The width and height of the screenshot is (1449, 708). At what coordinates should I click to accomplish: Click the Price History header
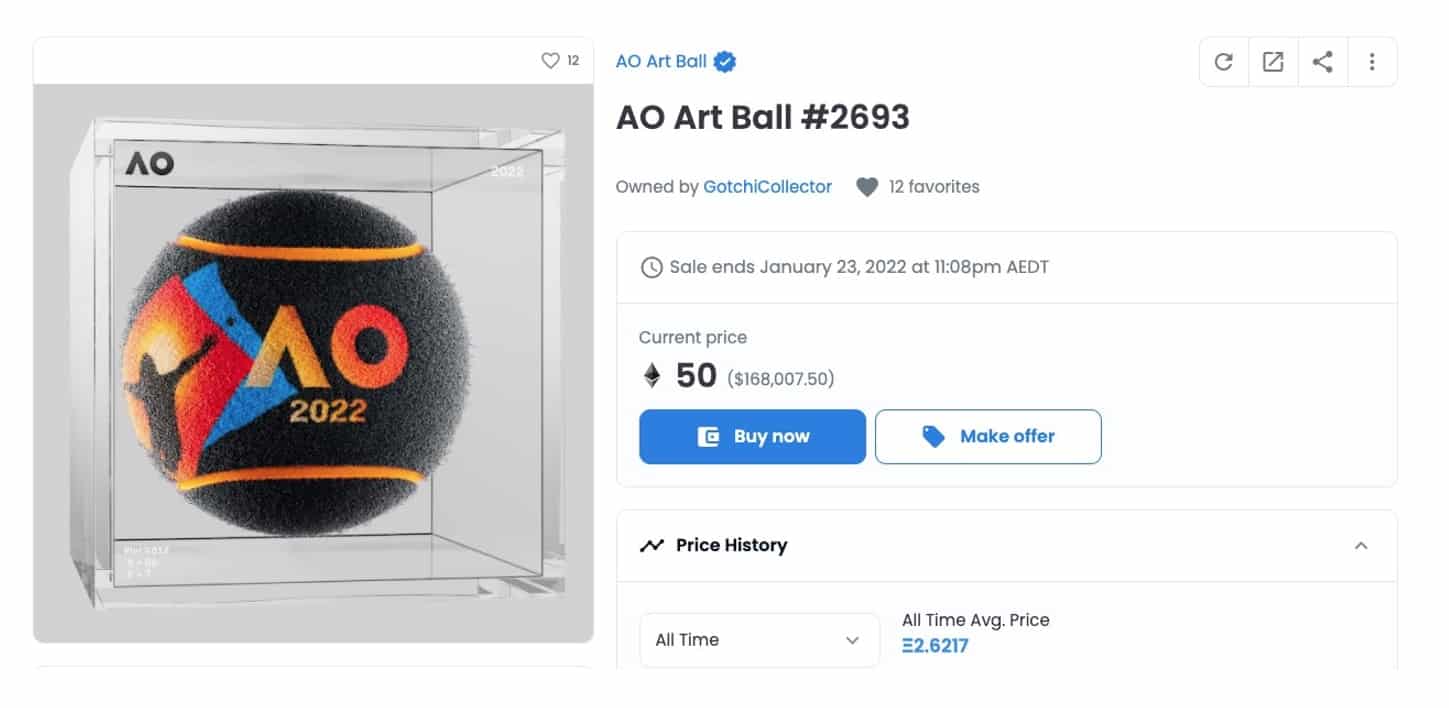point(1007,546)
